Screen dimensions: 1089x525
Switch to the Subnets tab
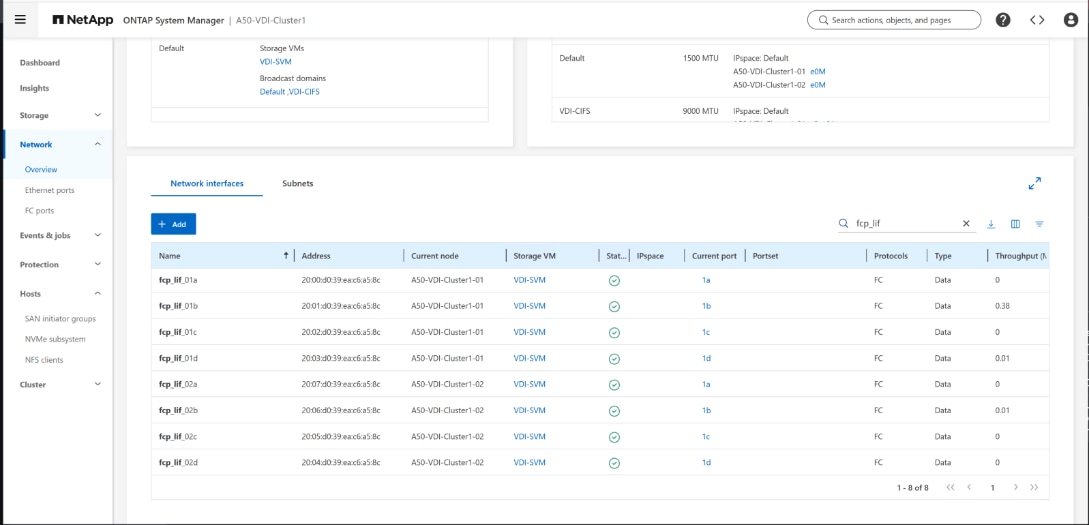297,184
